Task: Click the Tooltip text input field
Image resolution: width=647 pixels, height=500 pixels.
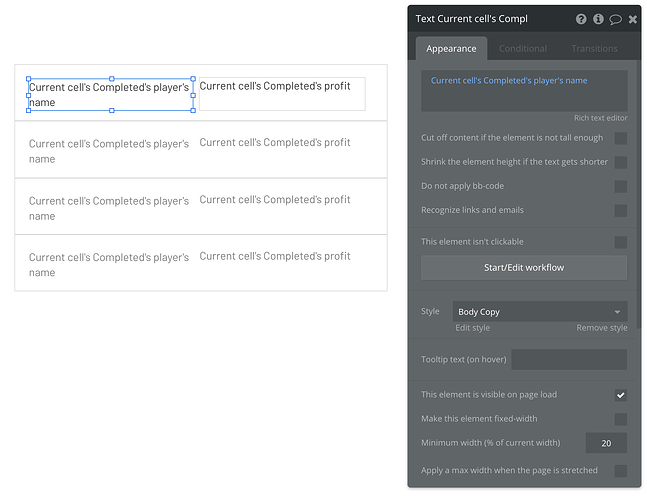Action: pos(569,359)
